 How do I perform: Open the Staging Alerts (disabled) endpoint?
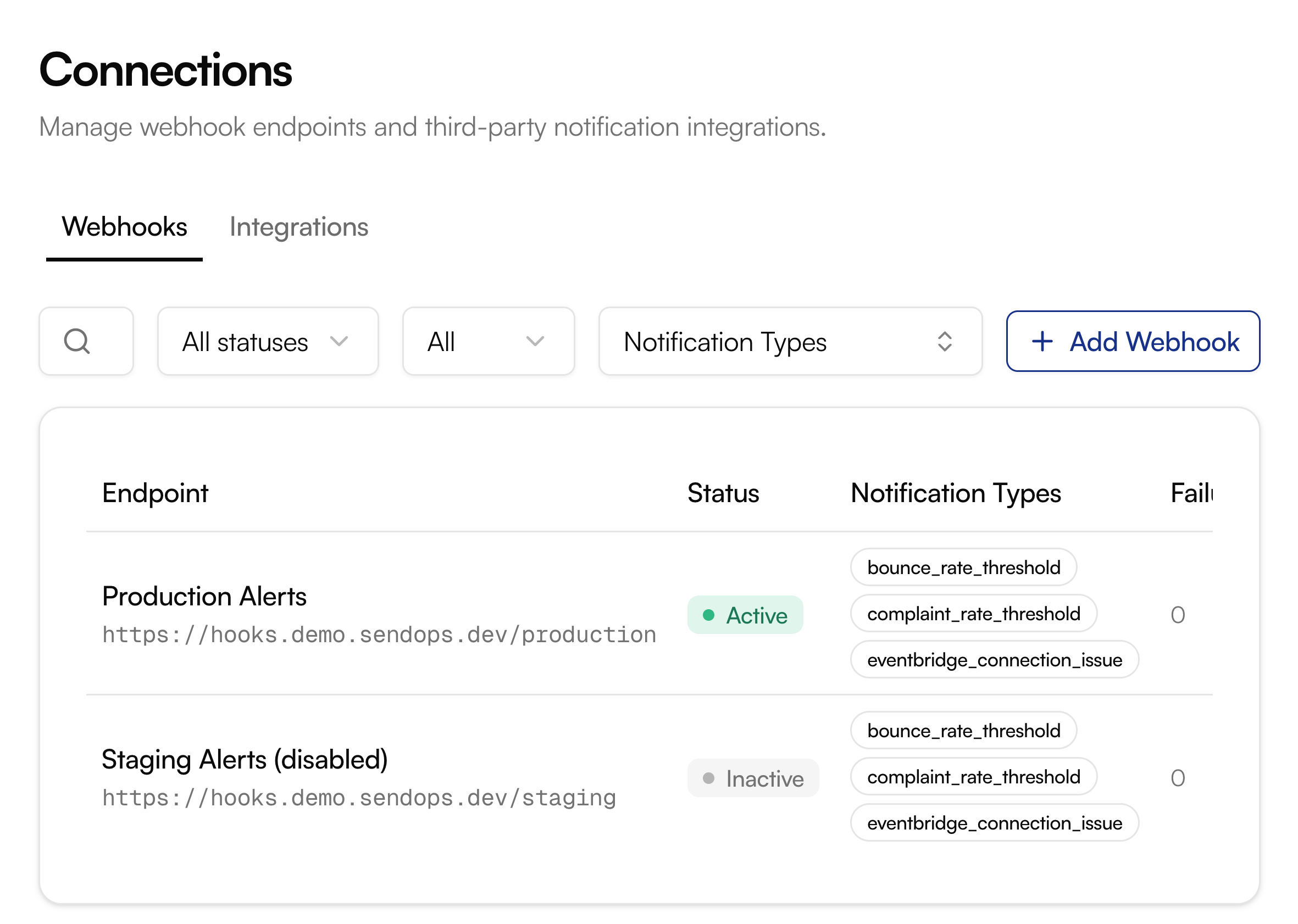[x=245, y=760]
